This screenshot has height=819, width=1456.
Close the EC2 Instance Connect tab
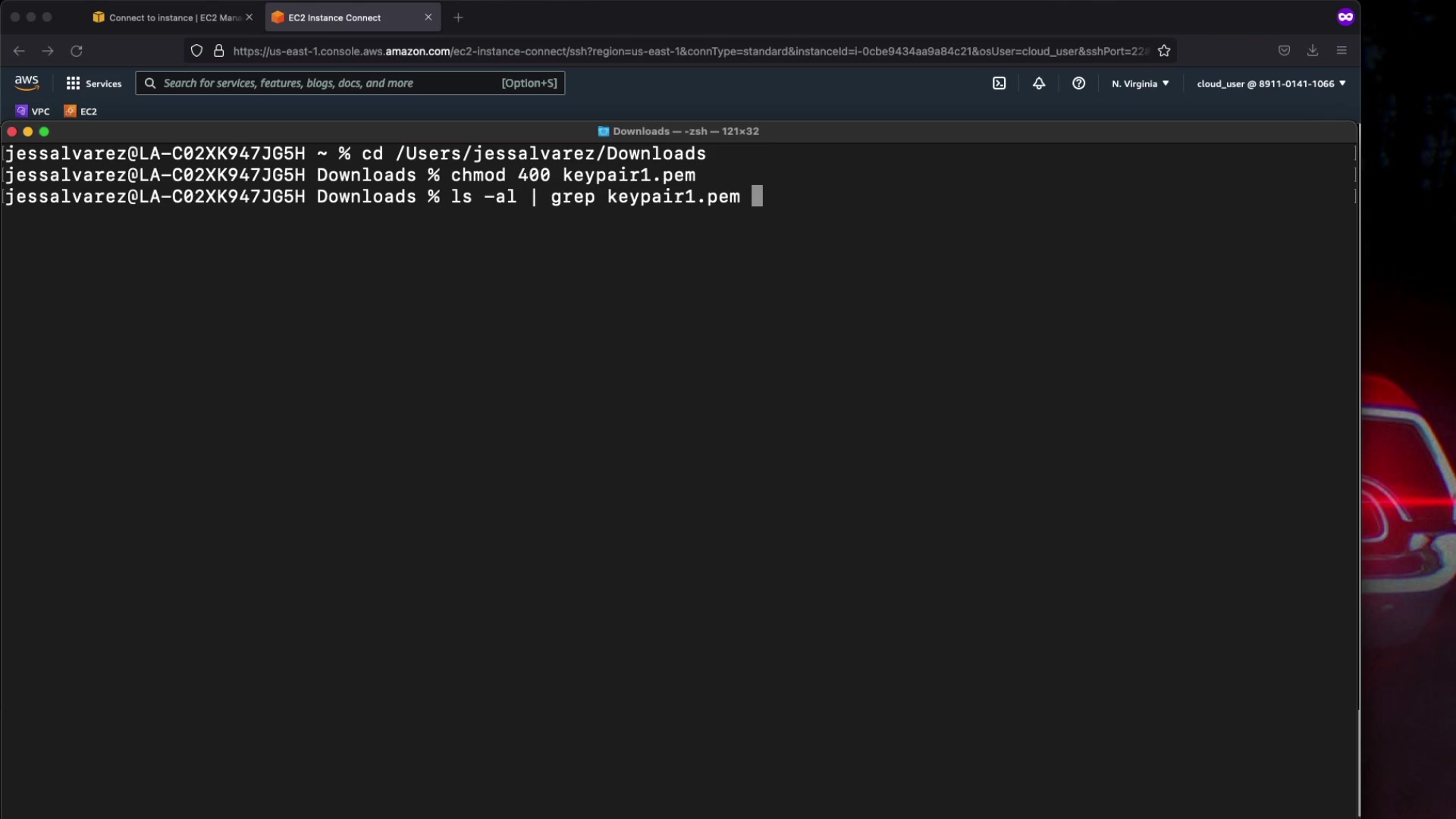tap(428, 17)
